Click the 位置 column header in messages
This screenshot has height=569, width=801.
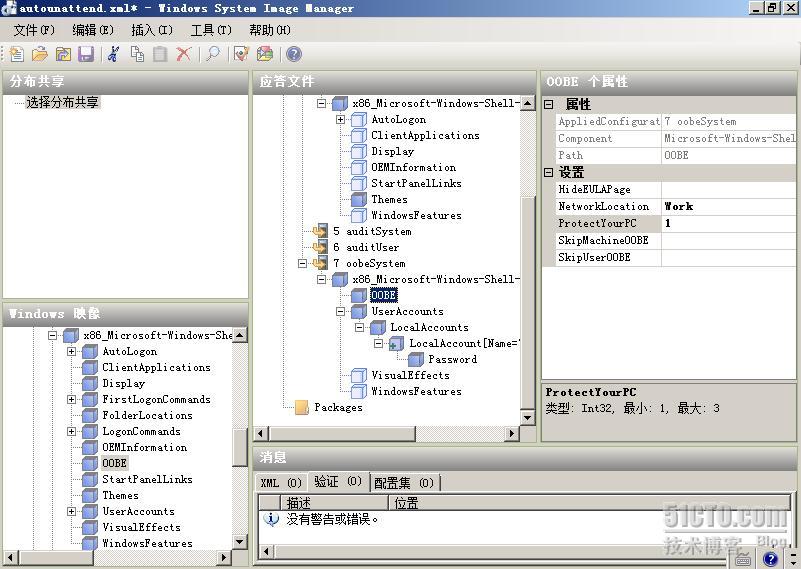(x=590, y=503)
